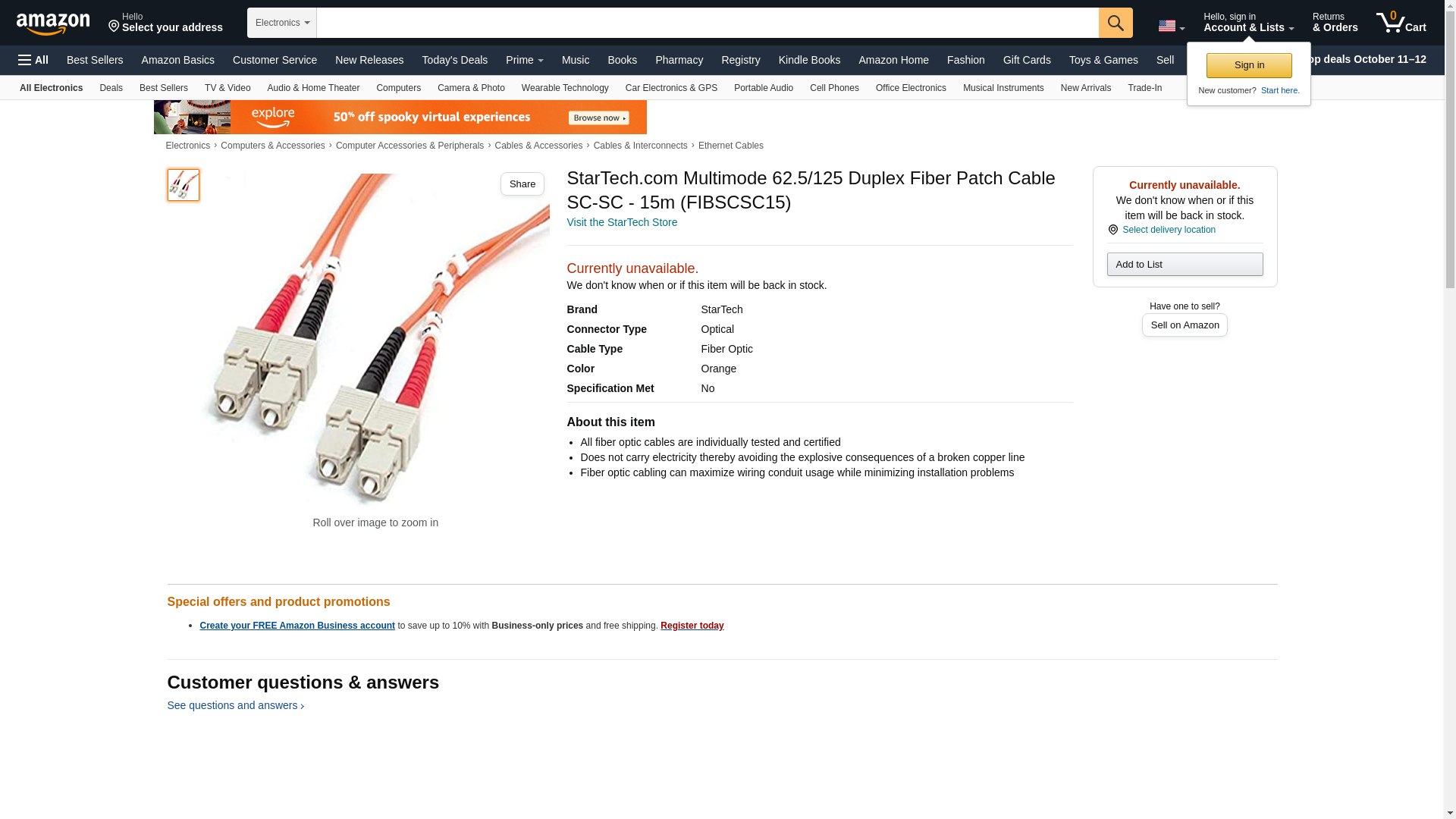Click Select delivery location pin icon

pos(1113,230)
